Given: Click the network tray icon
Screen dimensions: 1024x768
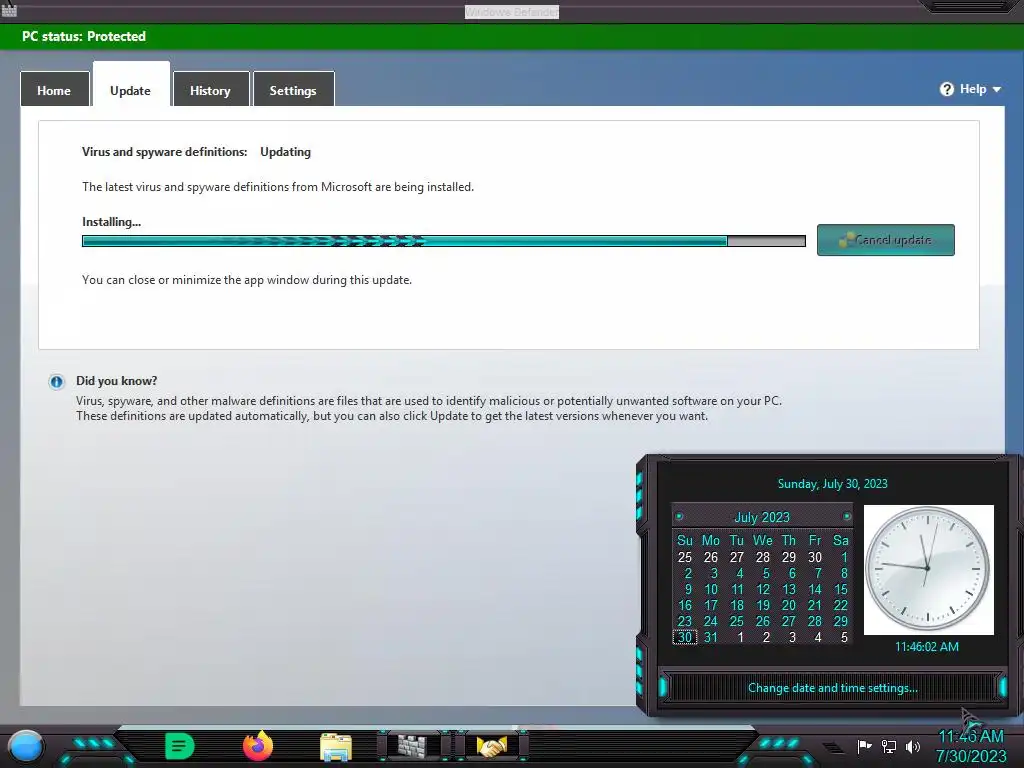Looking at the screenshot, I should point(889,746).
